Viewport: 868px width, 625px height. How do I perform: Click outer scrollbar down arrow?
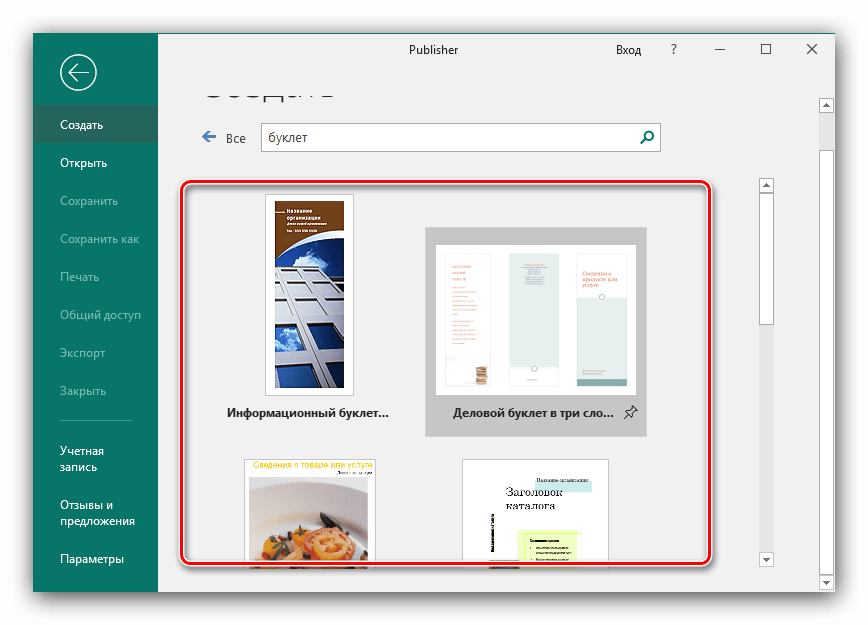coord(826,582)
